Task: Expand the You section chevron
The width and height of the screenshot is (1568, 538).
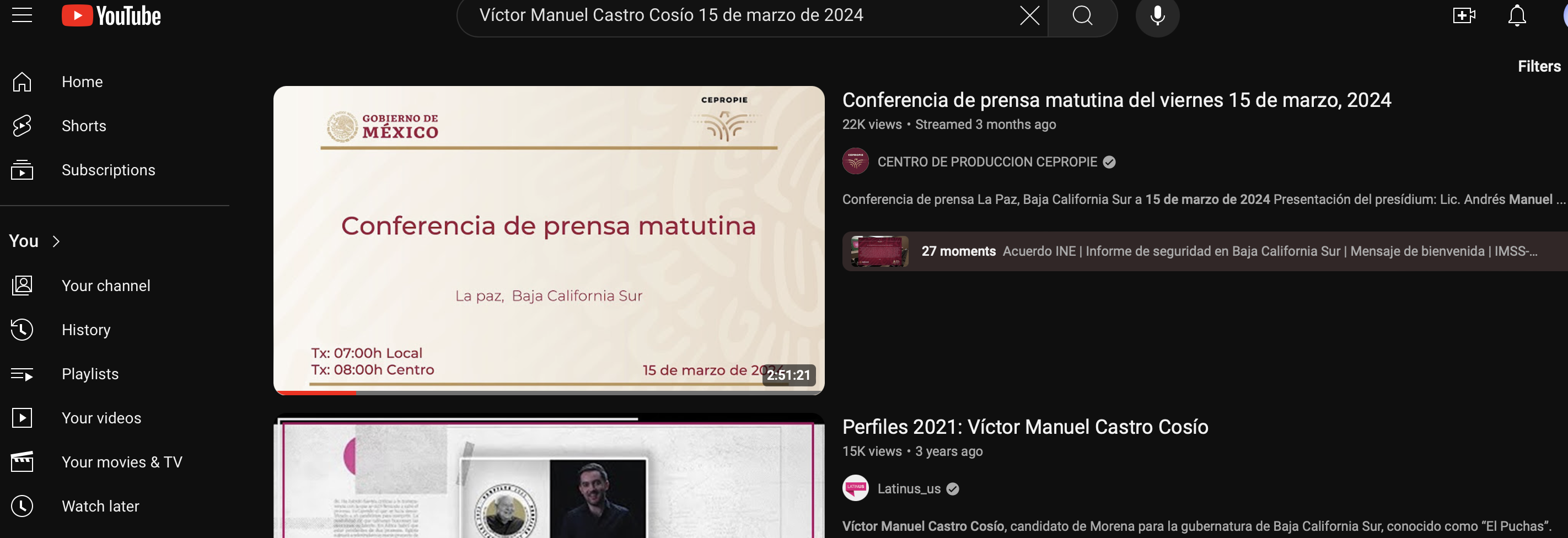Action: [x=56, y=241]
